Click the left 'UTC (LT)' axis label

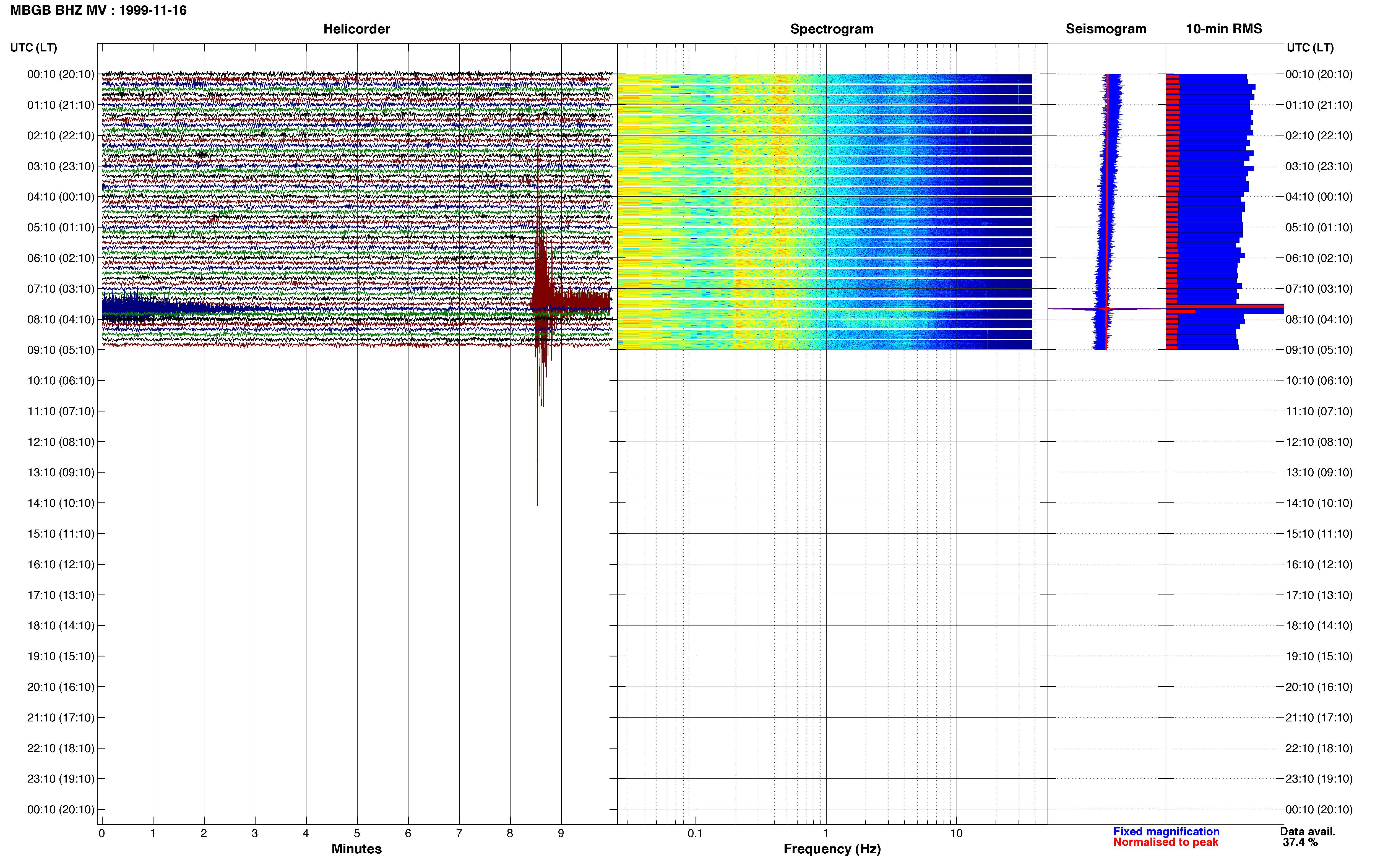[x=34, y=48]
